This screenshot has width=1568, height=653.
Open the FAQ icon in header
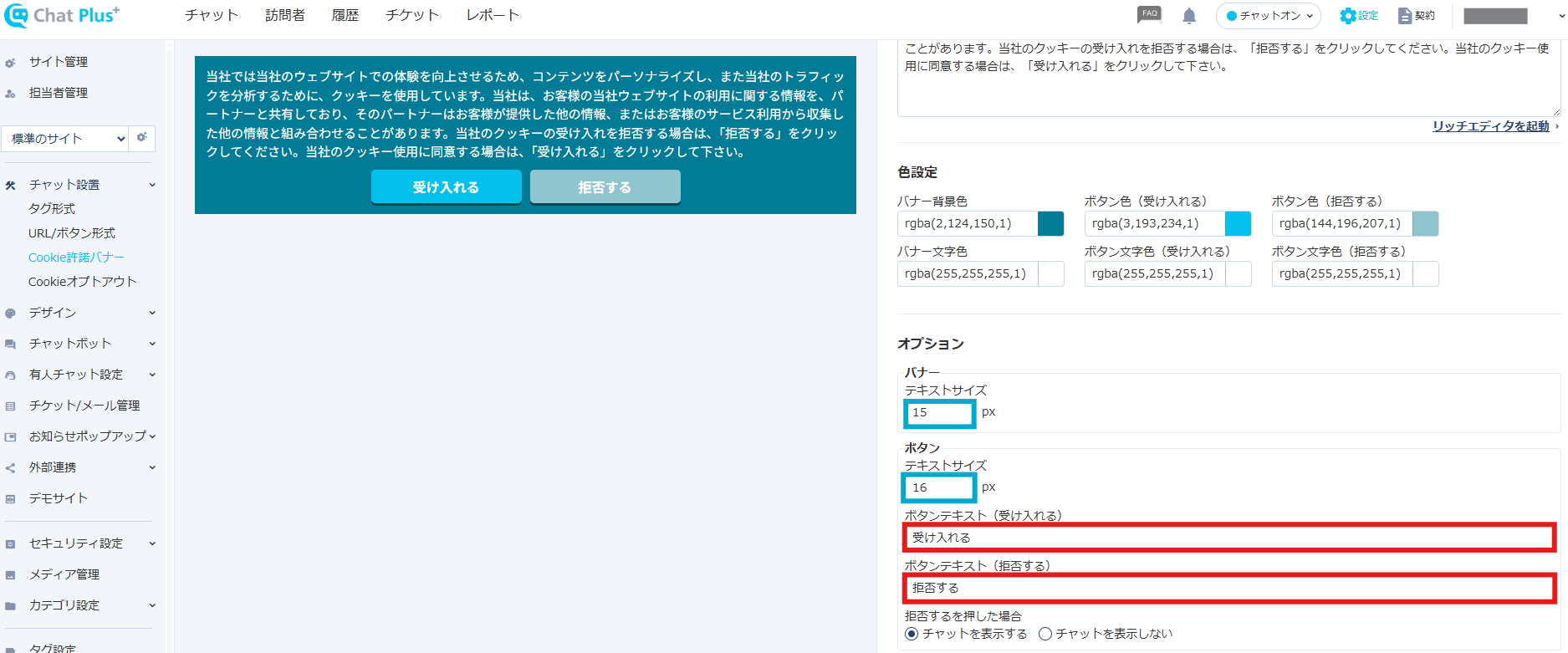point(1149,14)
